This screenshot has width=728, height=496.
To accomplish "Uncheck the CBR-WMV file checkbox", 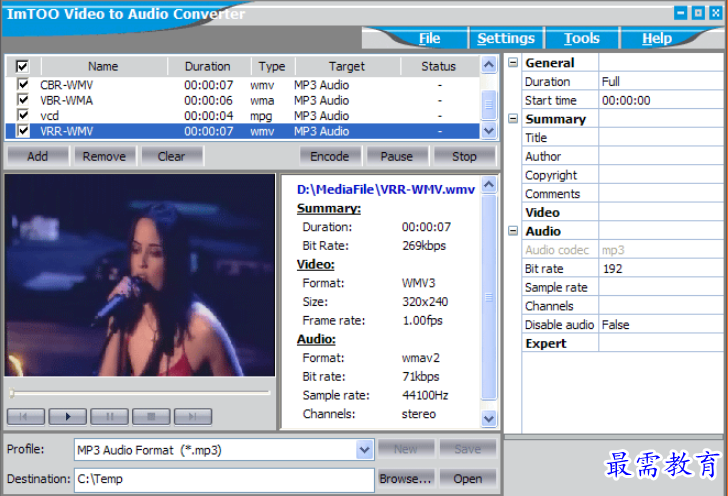I will coord(22,84).
